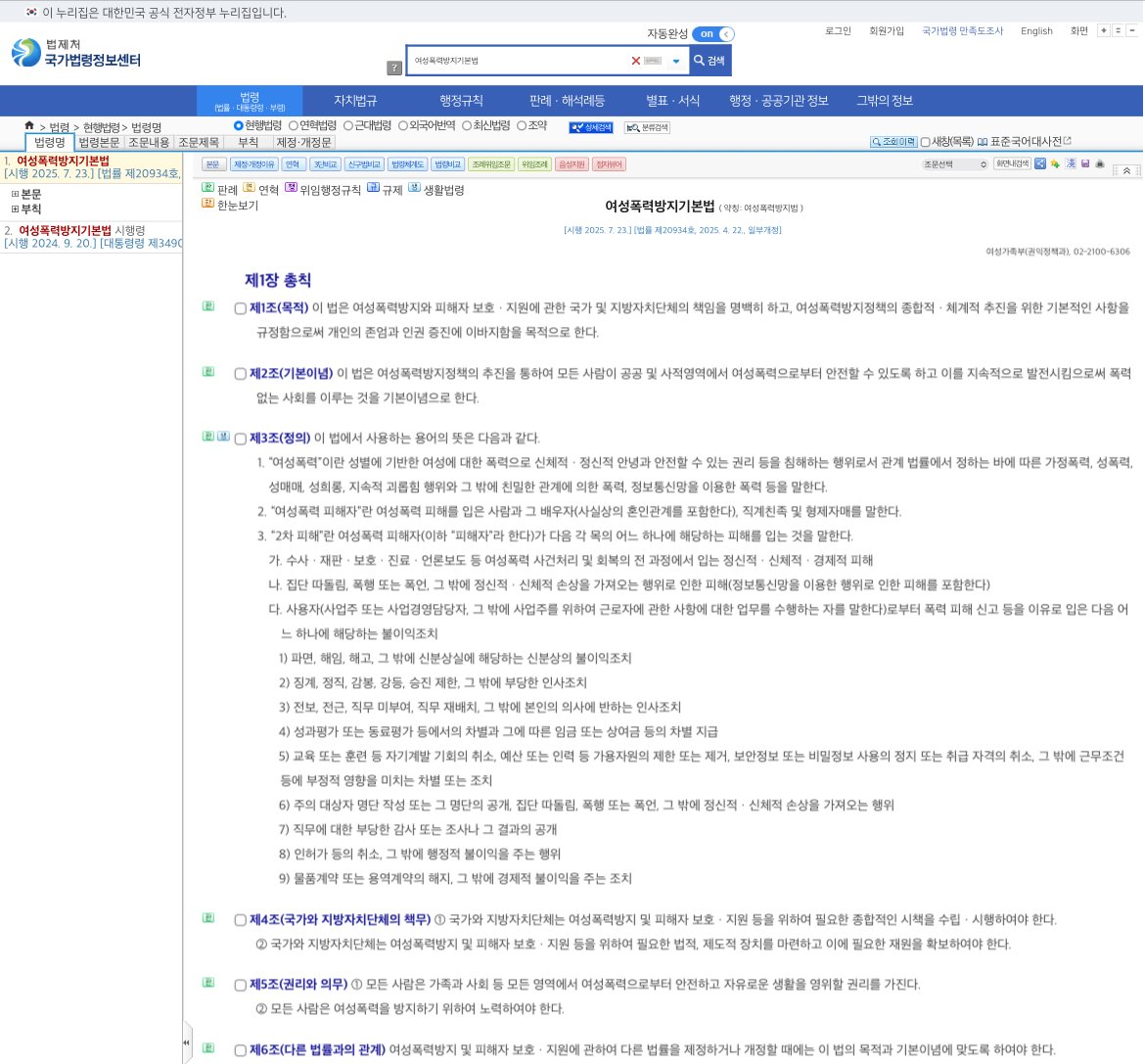The height and width of the screenshot is (1064, 1145).
Task: Click the red X to clear search text
Action: (636, 61)
